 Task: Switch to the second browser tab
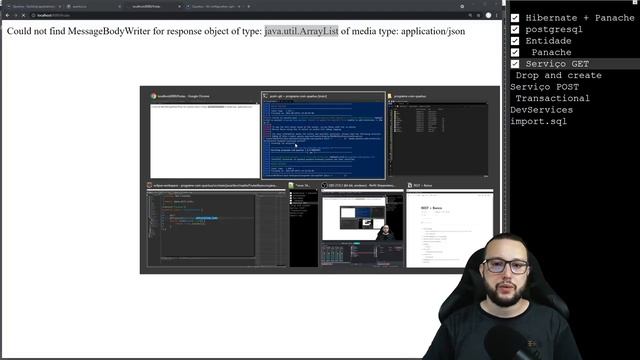pyautogui.click(x=93, y=7)
